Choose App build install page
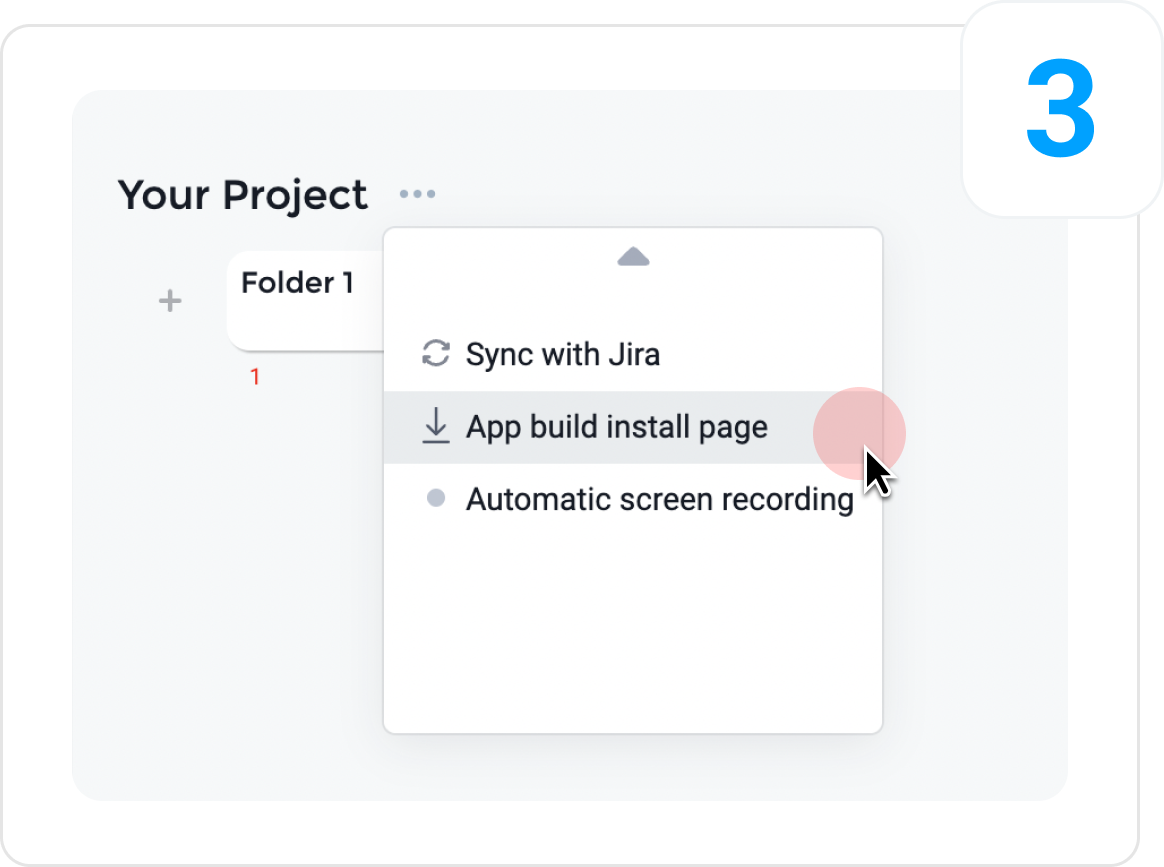The image size is (1164, 867). click(x=616, y=427)
